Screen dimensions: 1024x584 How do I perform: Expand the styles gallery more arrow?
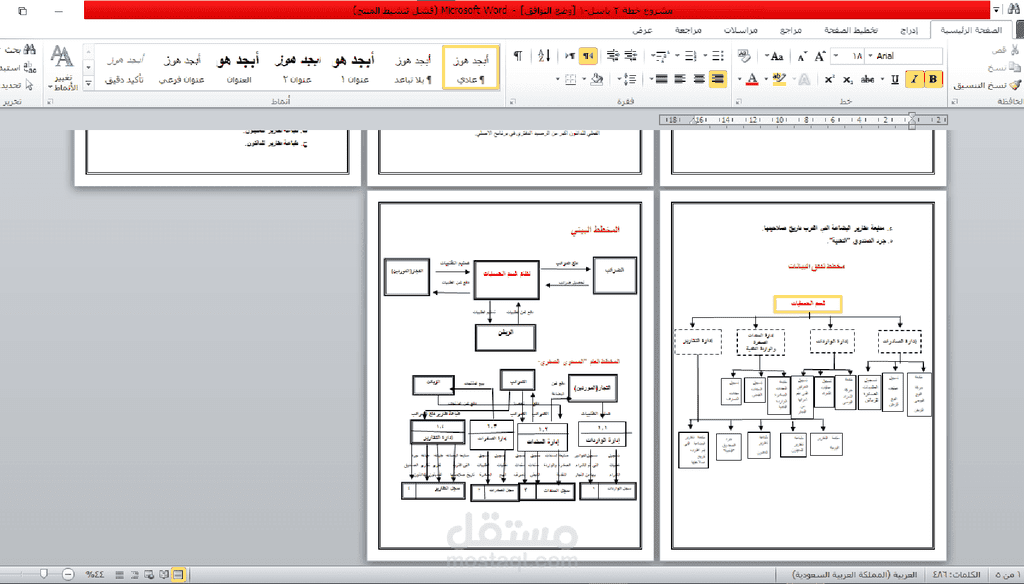tap(89, 83)
